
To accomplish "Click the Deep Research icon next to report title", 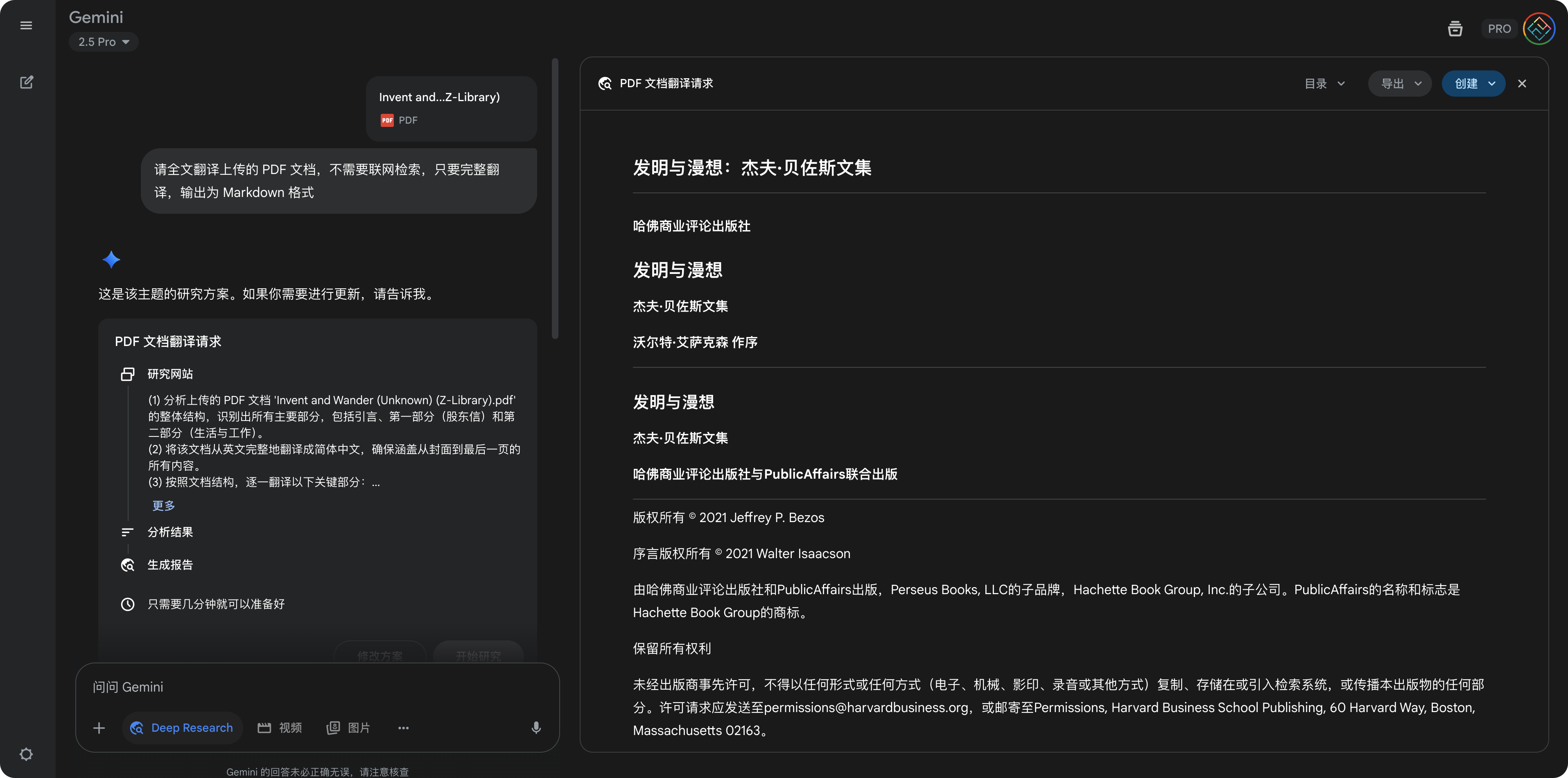I will (x=604, y=84).
